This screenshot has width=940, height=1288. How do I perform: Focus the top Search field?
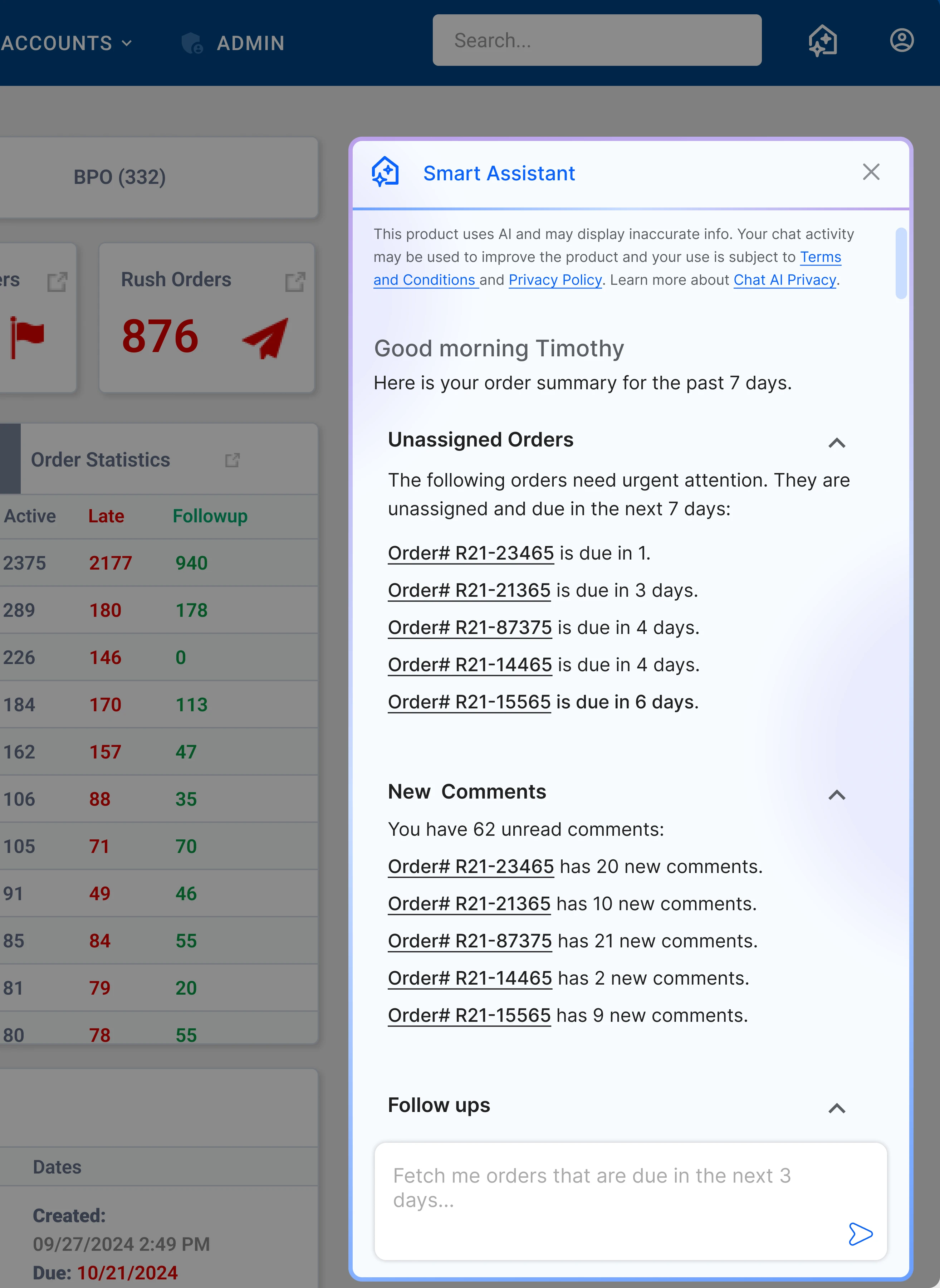[x=596, y=40]
